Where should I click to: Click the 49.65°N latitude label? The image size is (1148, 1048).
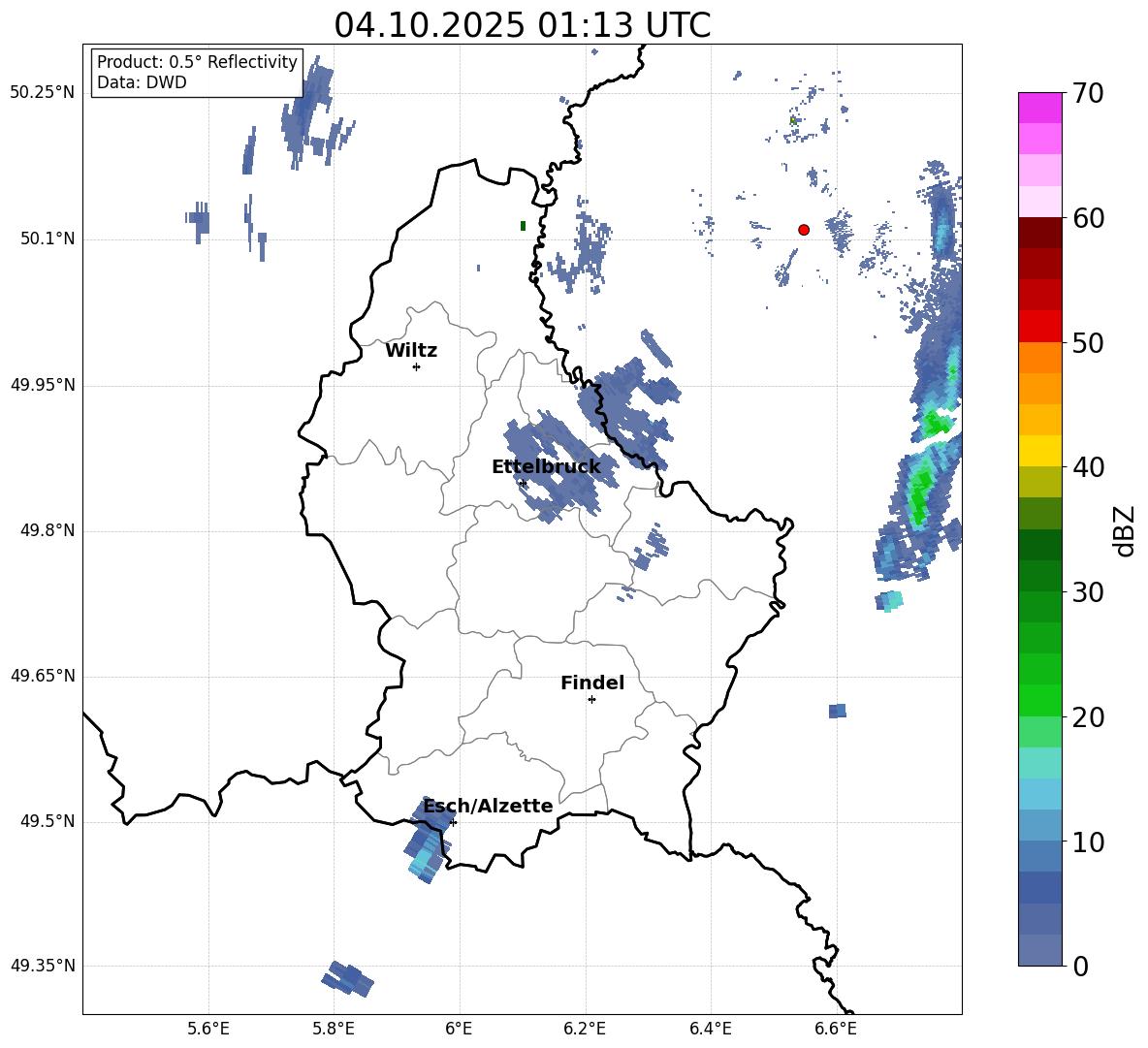pyautogui.click(x=43, y=676)
